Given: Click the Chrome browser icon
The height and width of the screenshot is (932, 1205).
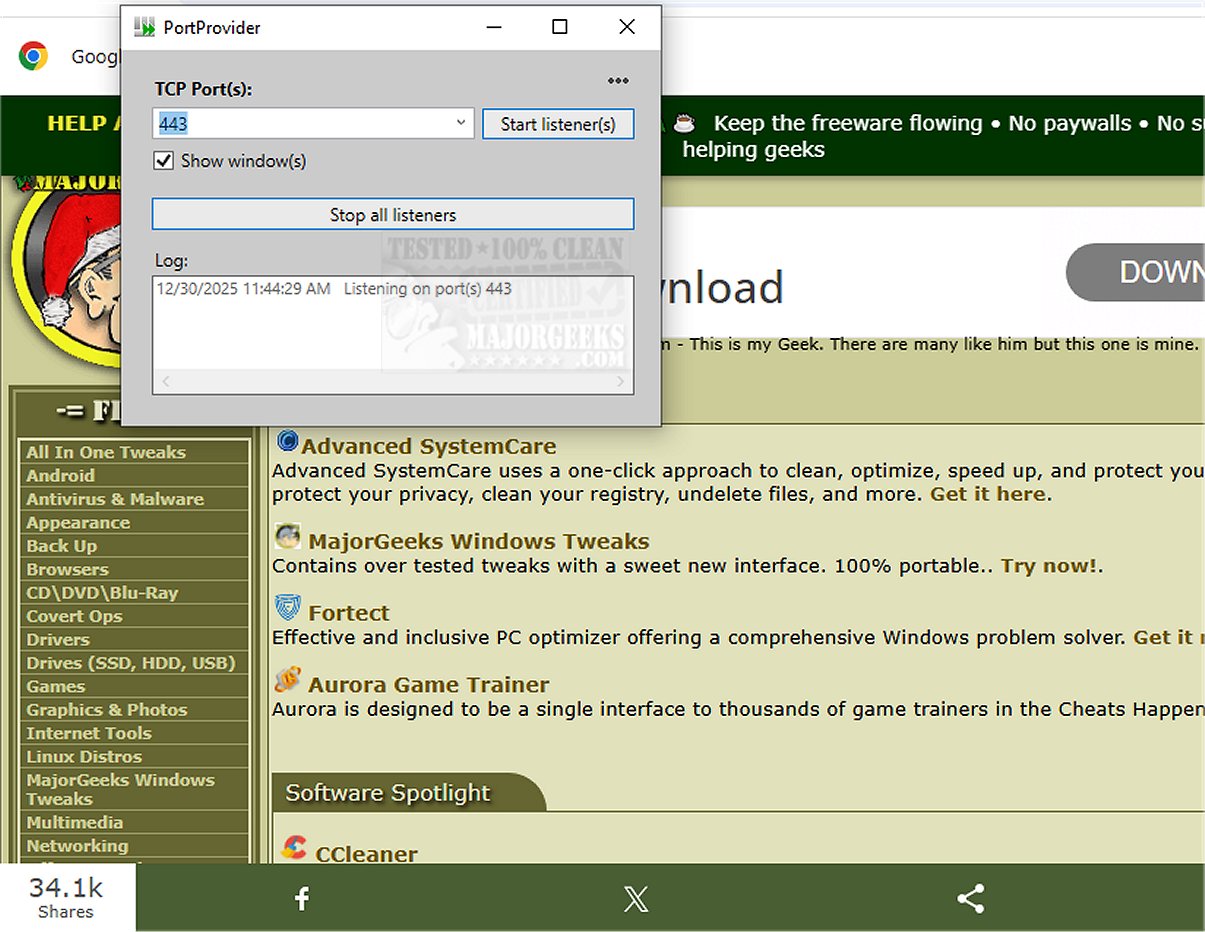Looking at the screenshot, I should pos(33,56).
